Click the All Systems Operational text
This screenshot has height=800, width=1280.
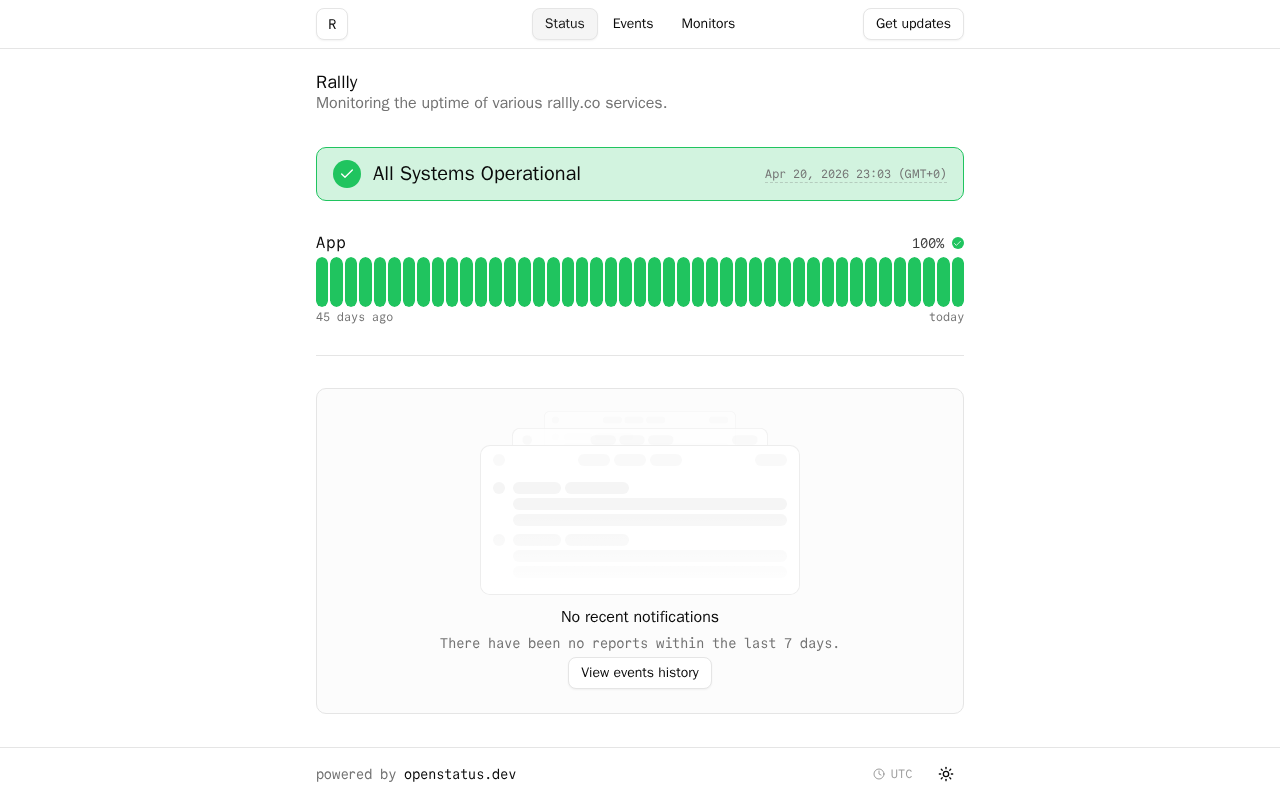[476, 174]
